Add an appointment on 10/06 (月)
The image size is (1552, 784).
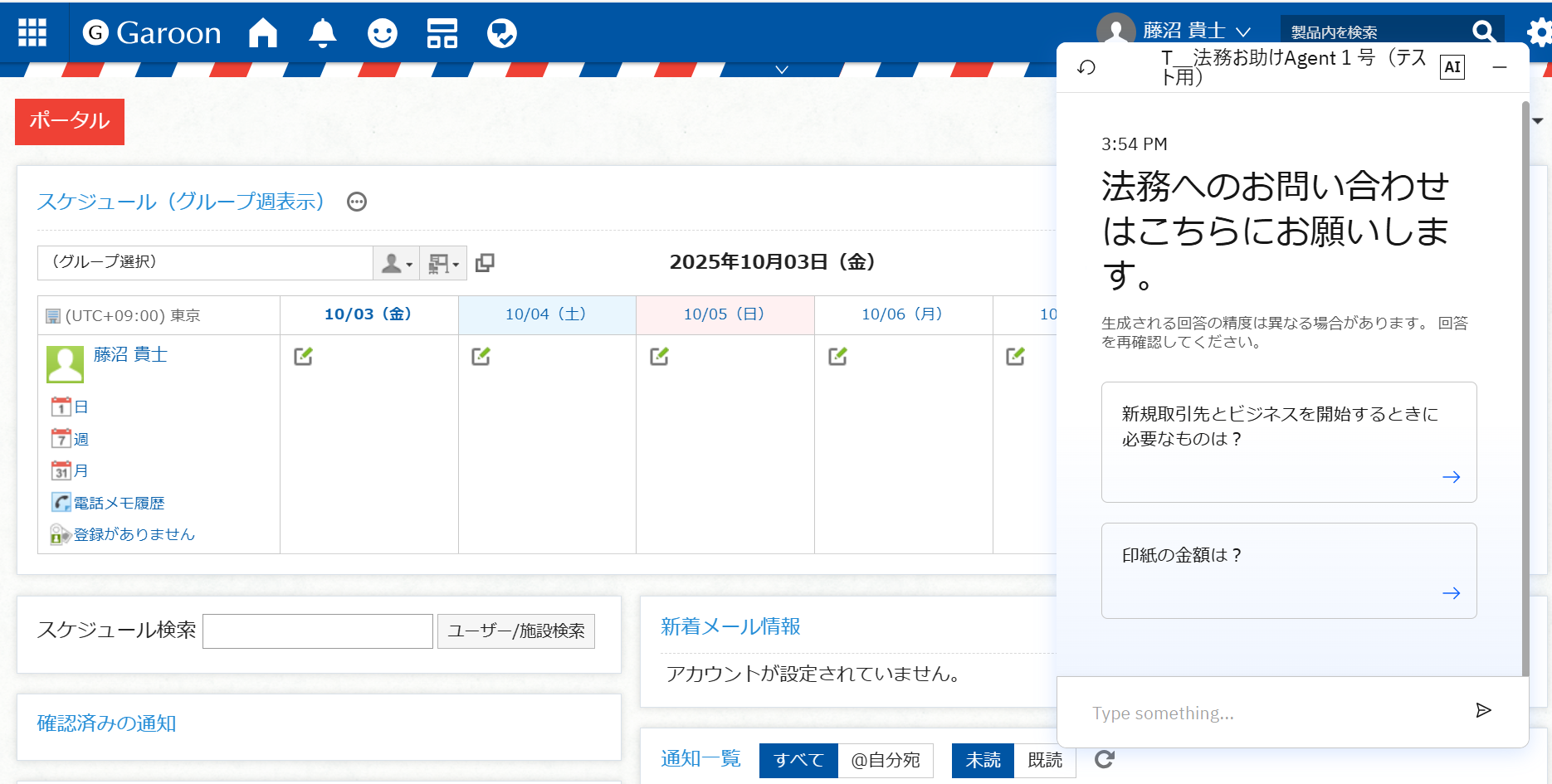pyautogui.click(x=838, y=356)
